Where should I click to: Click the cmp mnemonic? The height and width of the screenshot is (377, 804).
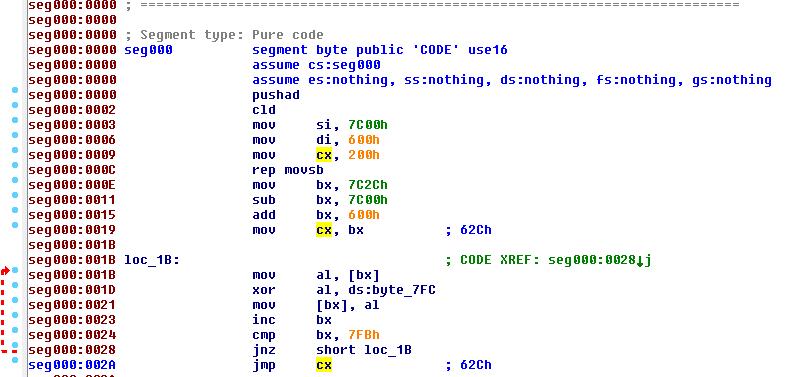click(264, 335)
